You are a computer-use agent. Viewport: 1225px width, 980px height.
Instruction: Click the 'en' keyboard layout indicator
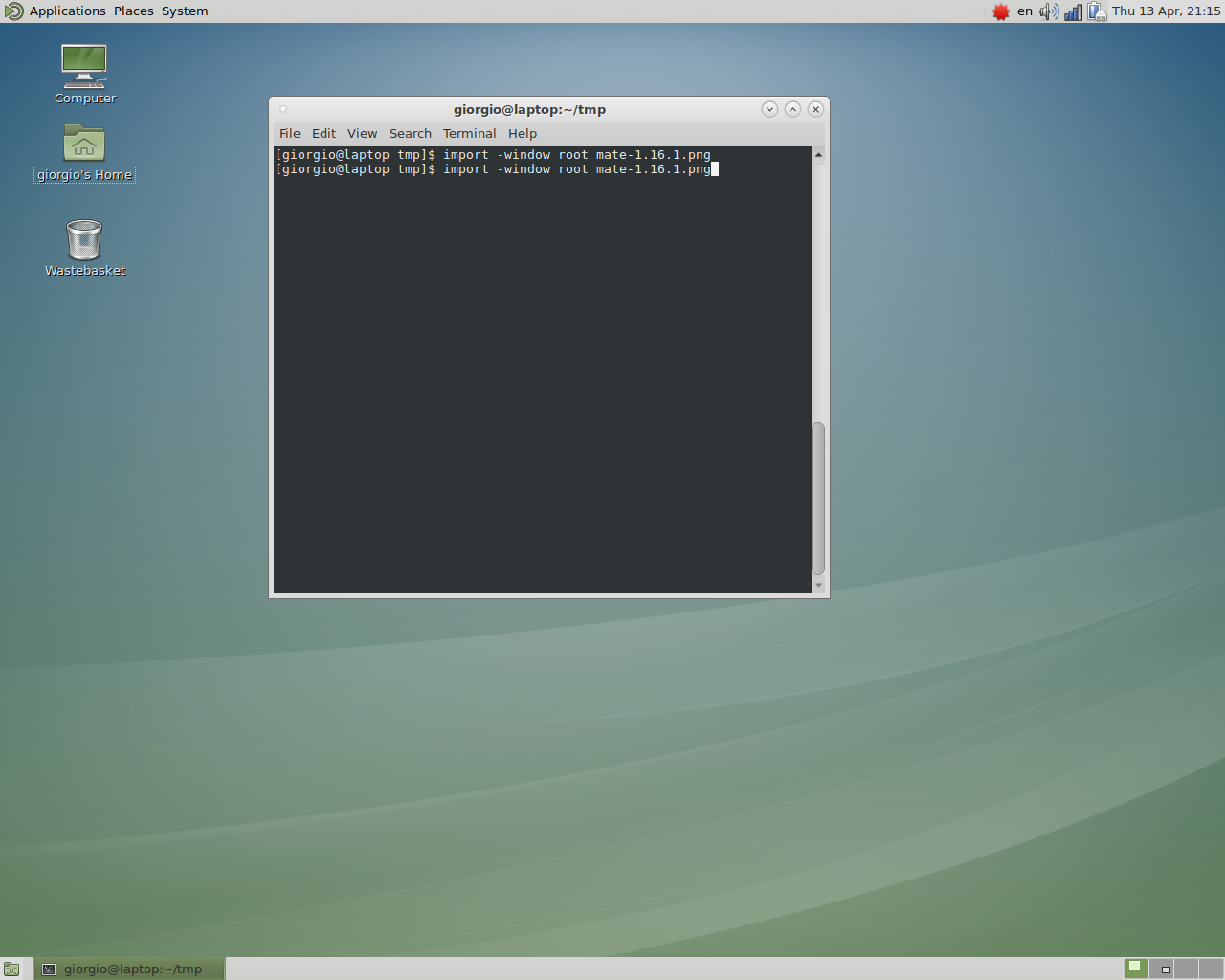1025,11
